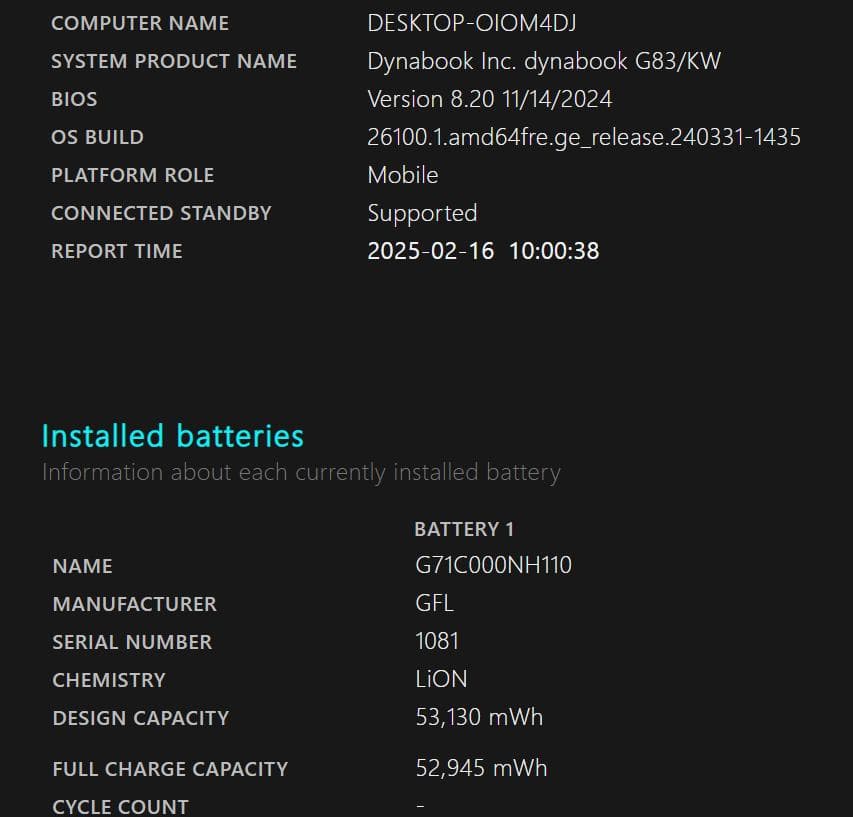Click the Installed batteries section heading

pyautogui.click(x=171, y=436)
